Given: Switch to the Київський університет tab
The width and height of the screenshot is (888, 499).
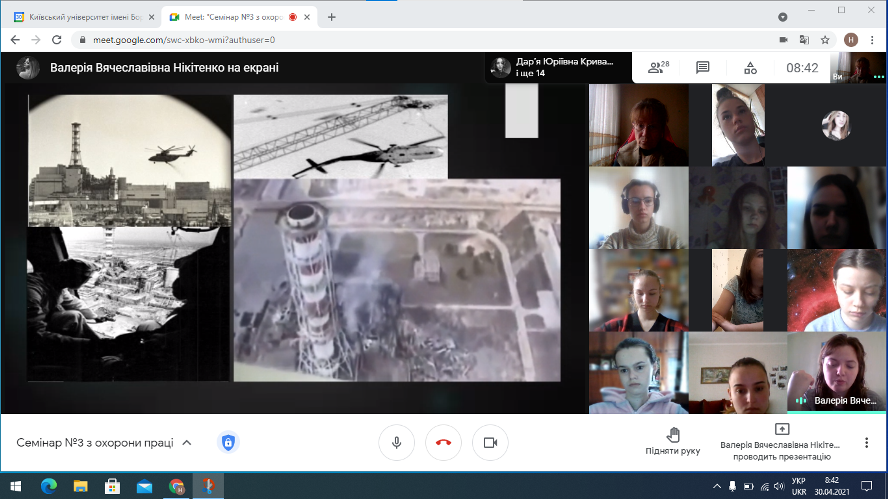Looking at the screenshot, I should pos(78,16).
